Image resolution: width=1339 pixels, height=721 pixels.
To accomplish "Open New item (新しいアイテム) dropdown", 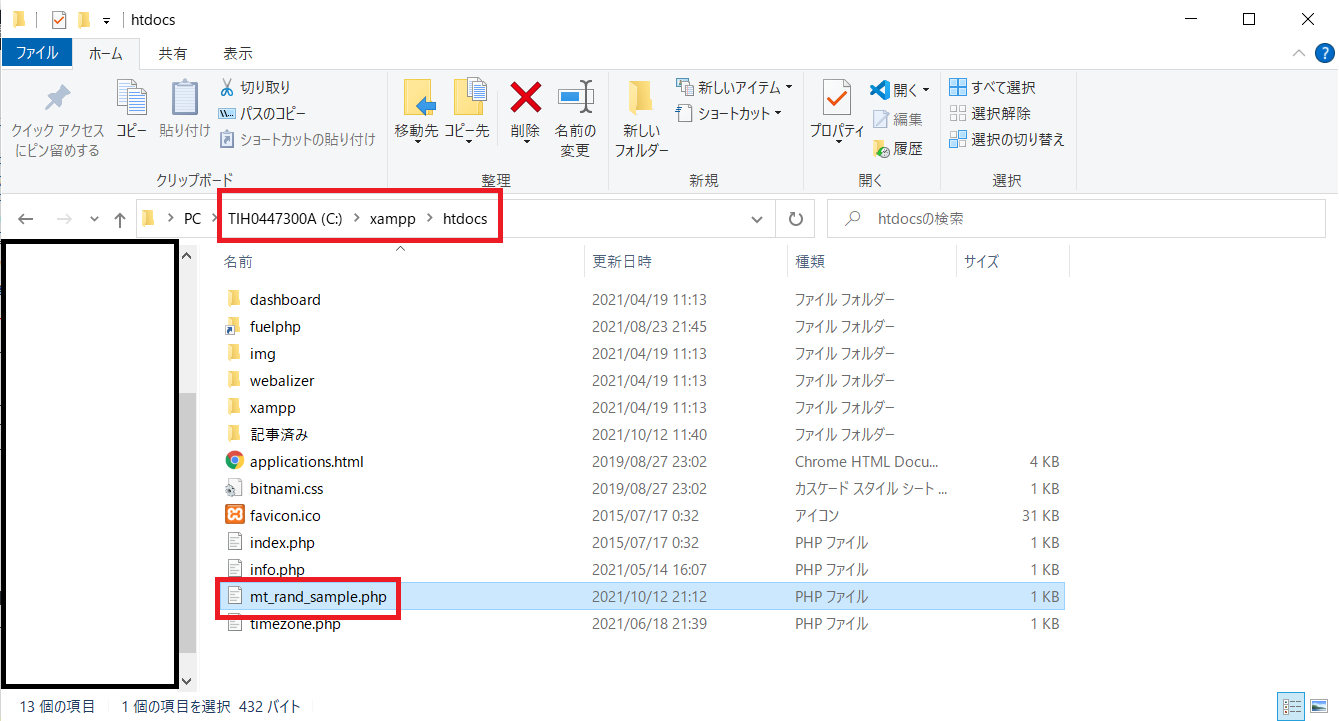I will [734, 88].
